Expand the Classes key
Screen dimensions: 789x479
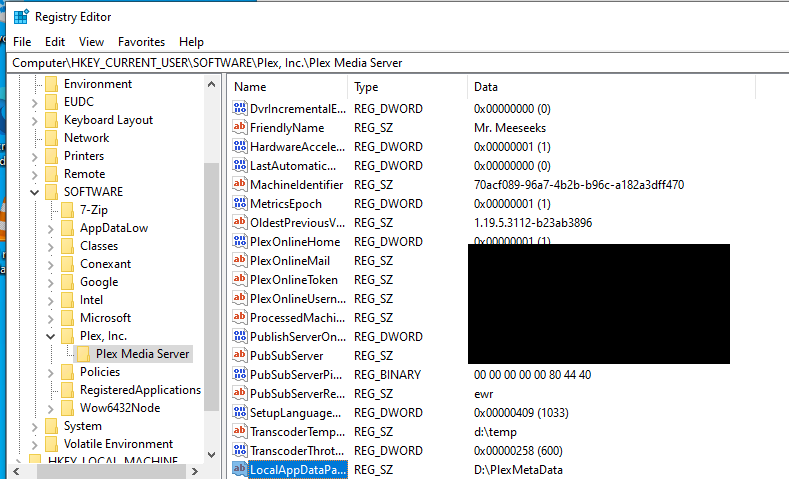(50, 247)
